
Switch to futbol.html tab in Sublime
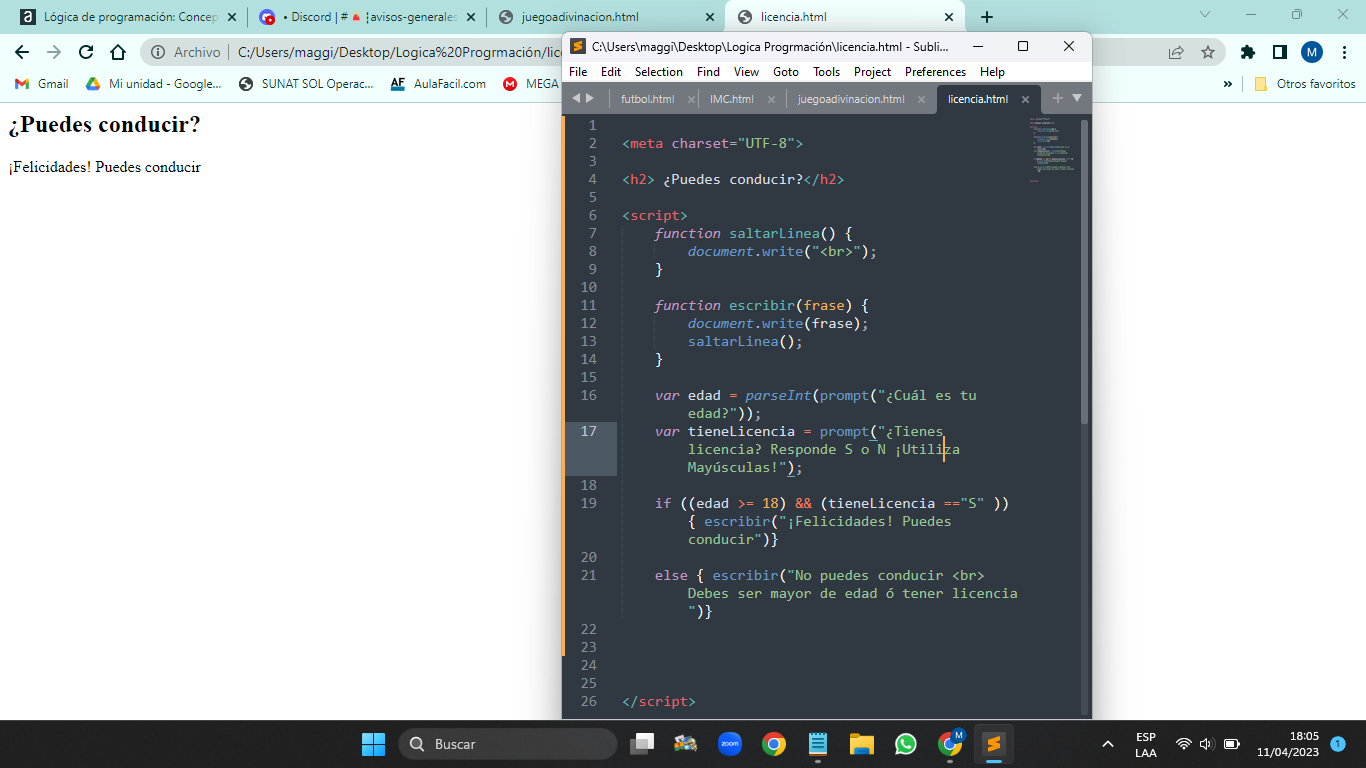pos(648,99)
